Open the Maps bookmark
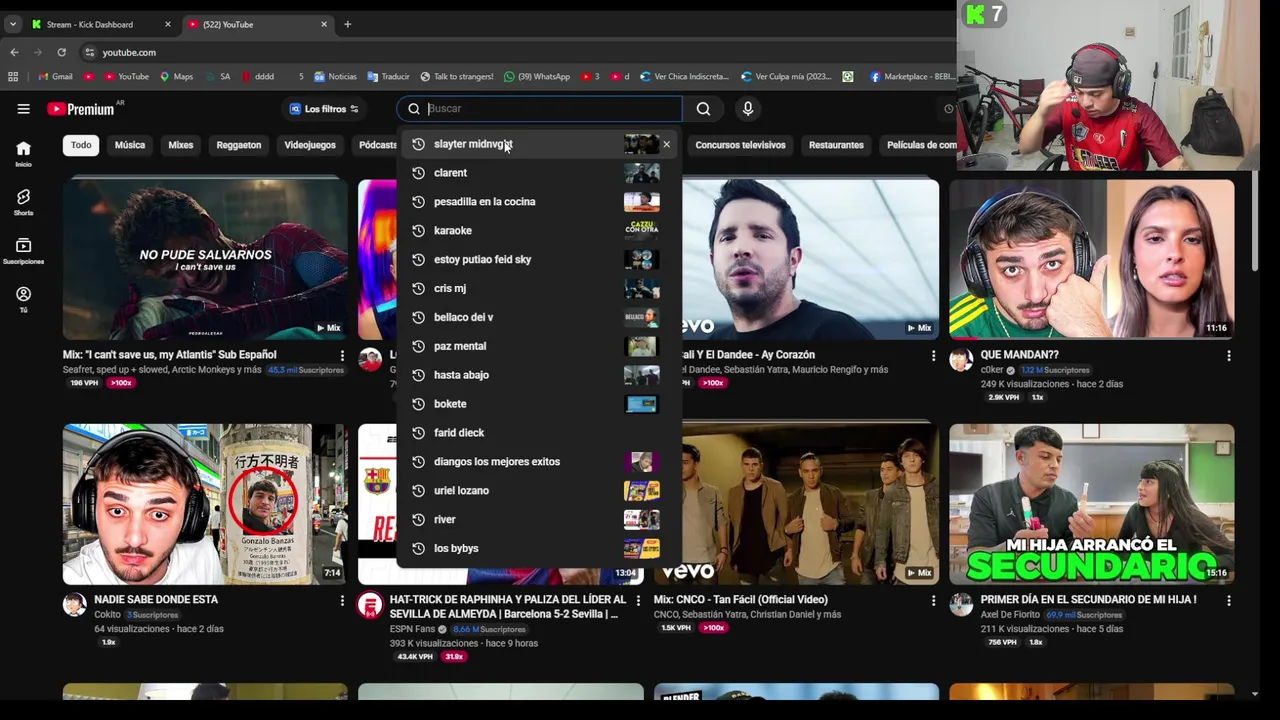 click(x=175, y=76)
